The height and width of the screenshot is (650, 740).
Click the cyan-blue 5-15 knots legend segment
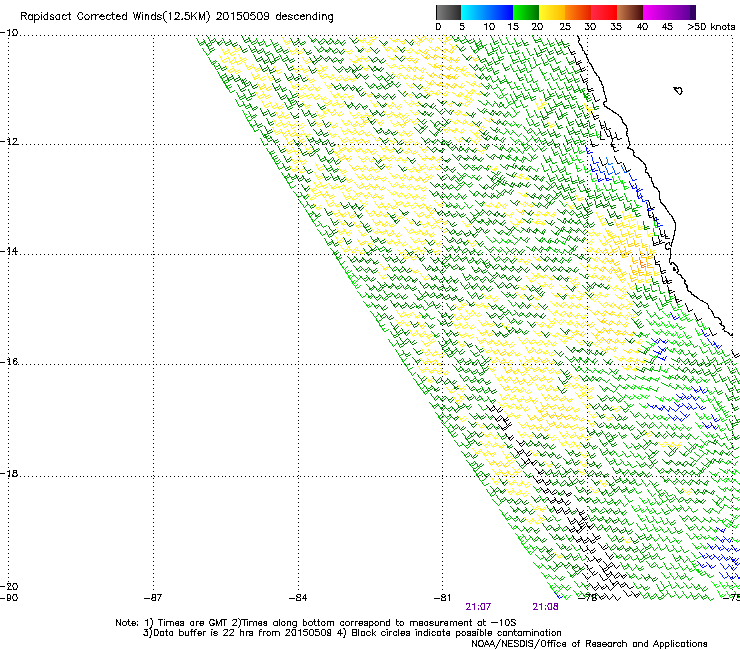point(487,12)
